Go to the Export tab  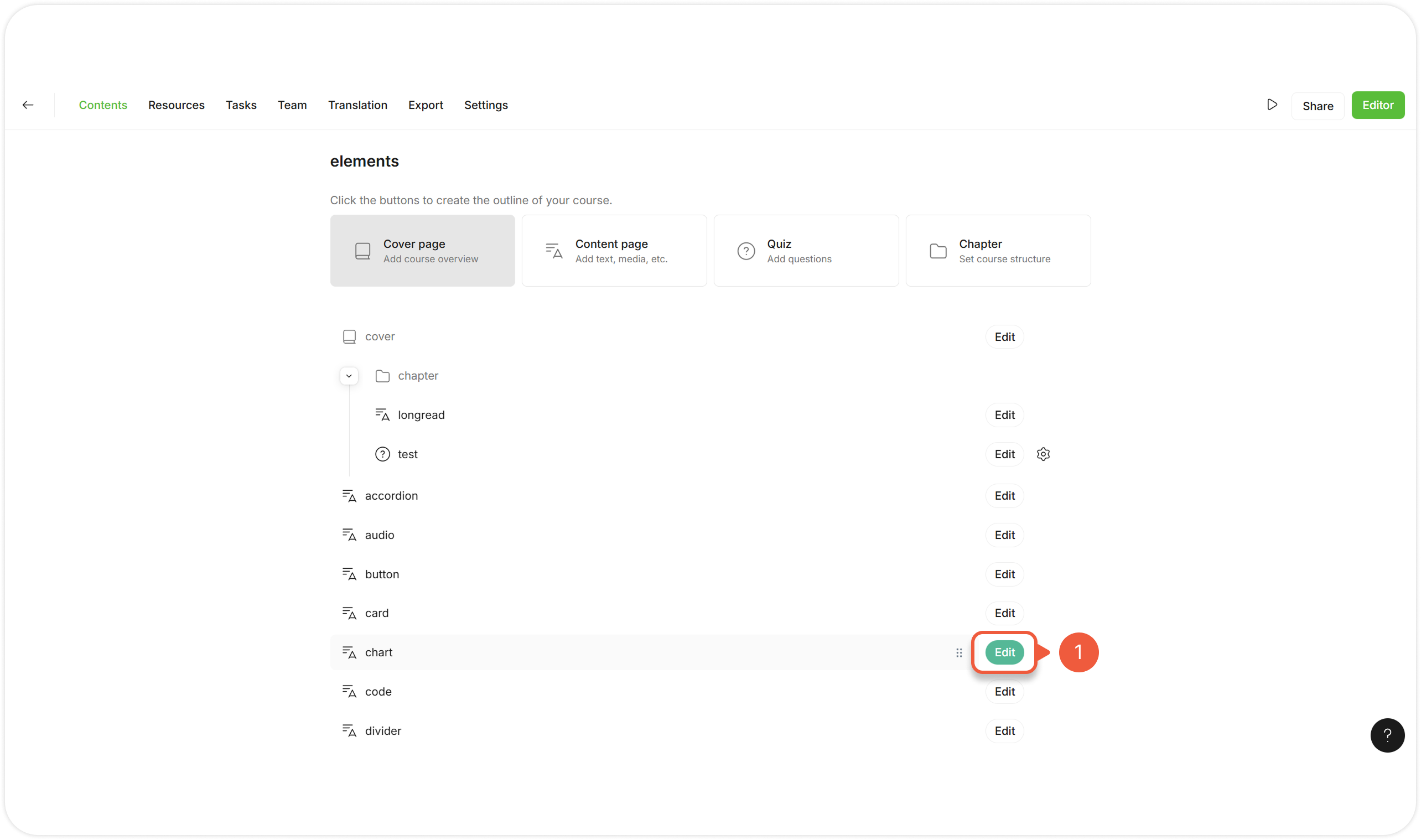click(x=426, y=105)
